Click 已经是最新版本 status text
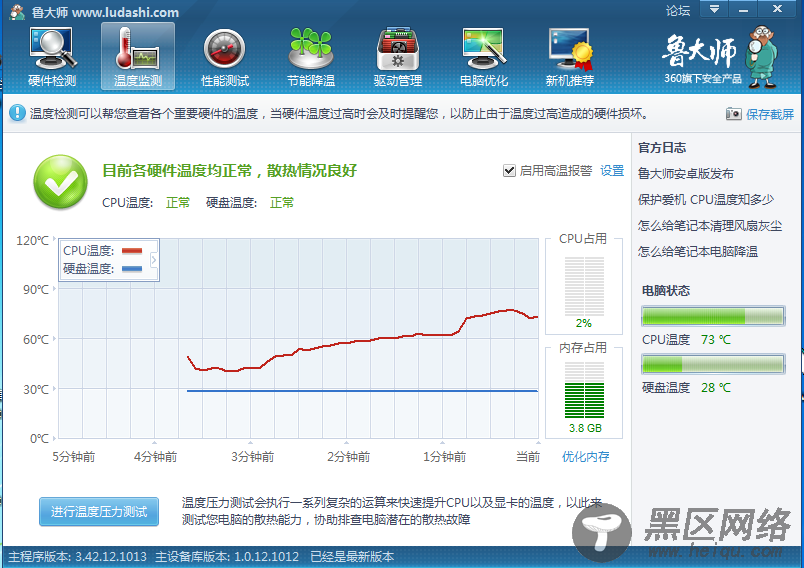The height and width of the screenshot is (568, 804). tap(352, 557)
